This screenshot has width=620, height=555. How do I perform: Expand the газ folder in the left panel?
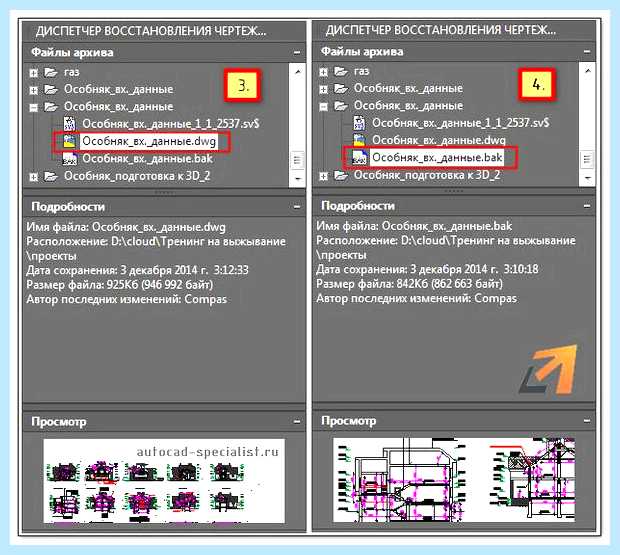tap(34, 73)
